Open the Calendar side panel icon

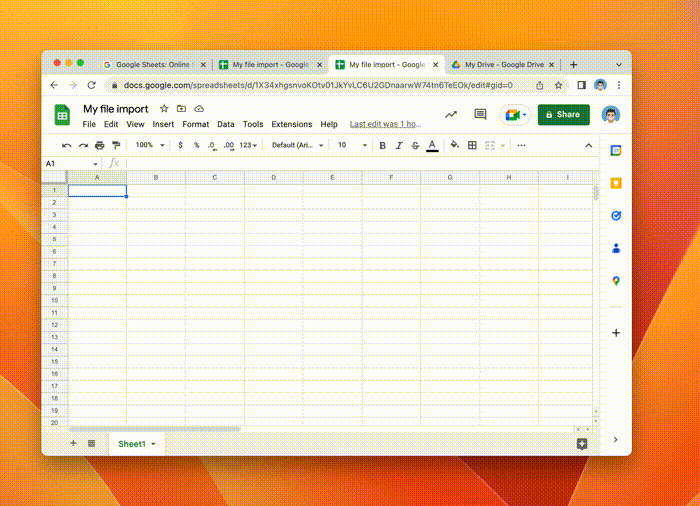coord(616,151)
